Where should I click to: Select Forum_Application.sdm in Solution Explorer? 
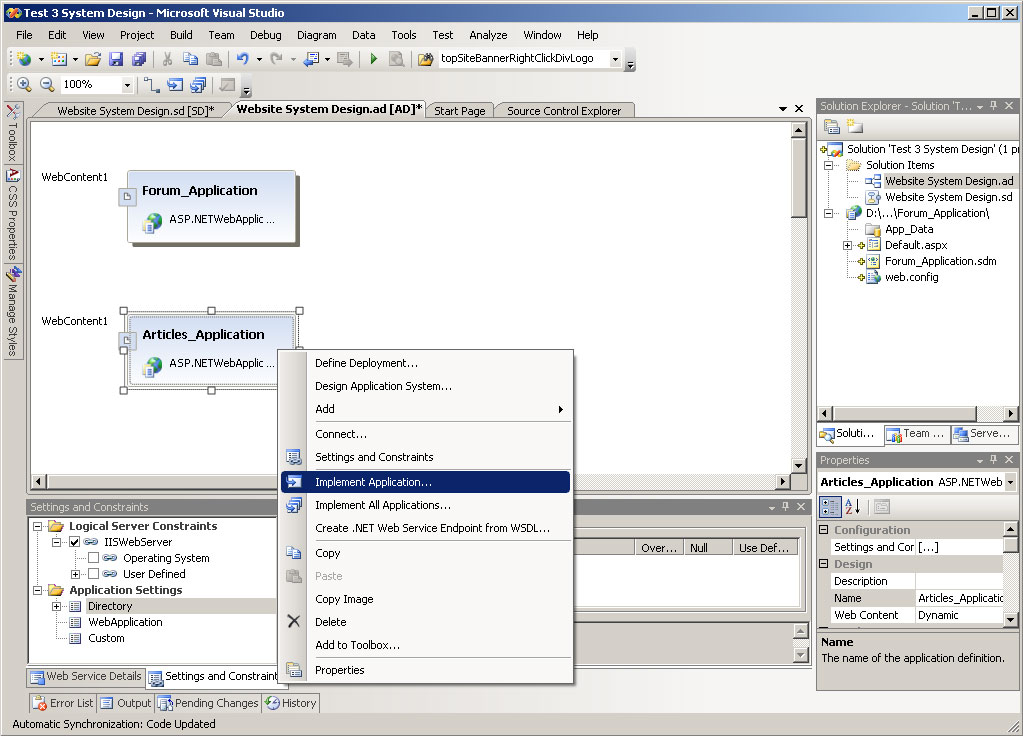pyautogui.click(x=940, y=261)
